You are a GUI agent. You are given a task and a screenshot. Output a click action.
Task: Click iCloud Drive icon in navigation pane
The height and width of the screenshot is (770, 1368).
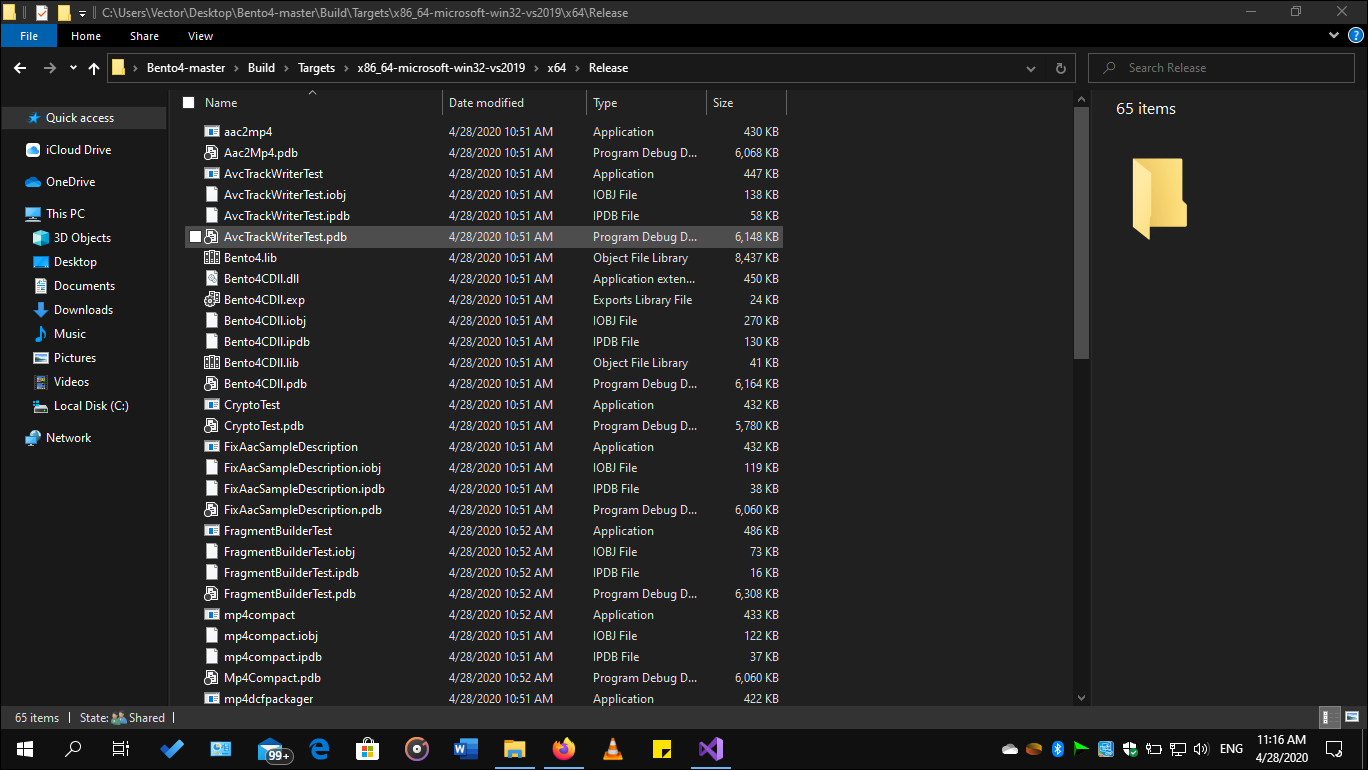click(x=33, y=150)
